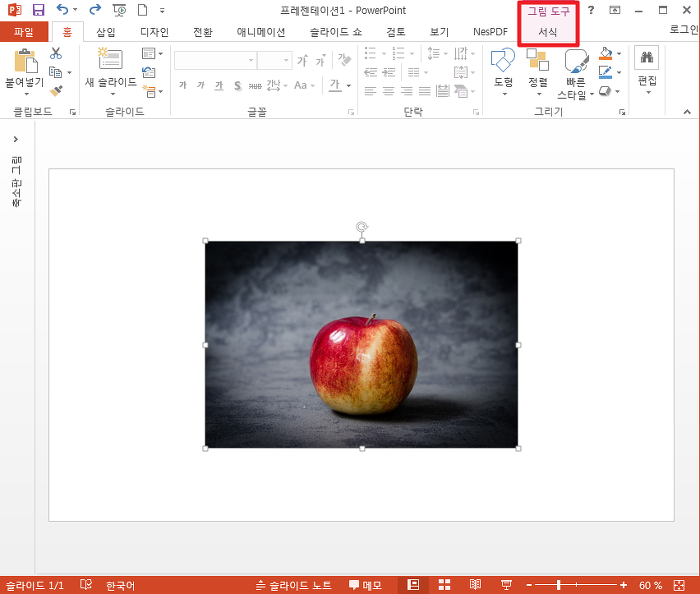Toggle strikethrough formatting

click(x=255, y=86)
